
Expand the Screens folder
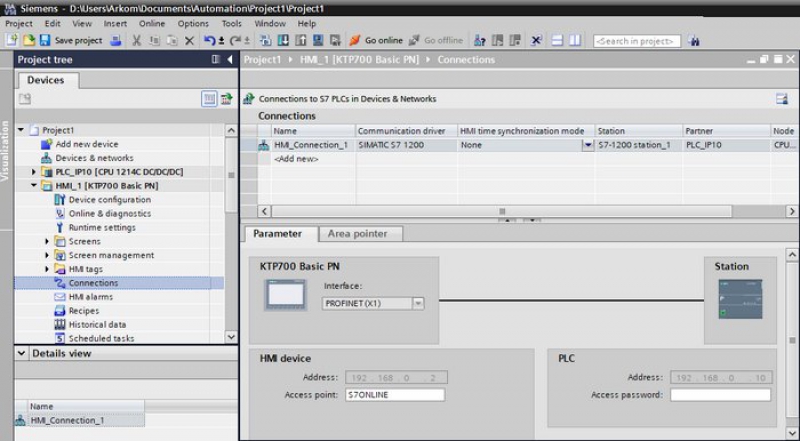click(x=47, y=241)
